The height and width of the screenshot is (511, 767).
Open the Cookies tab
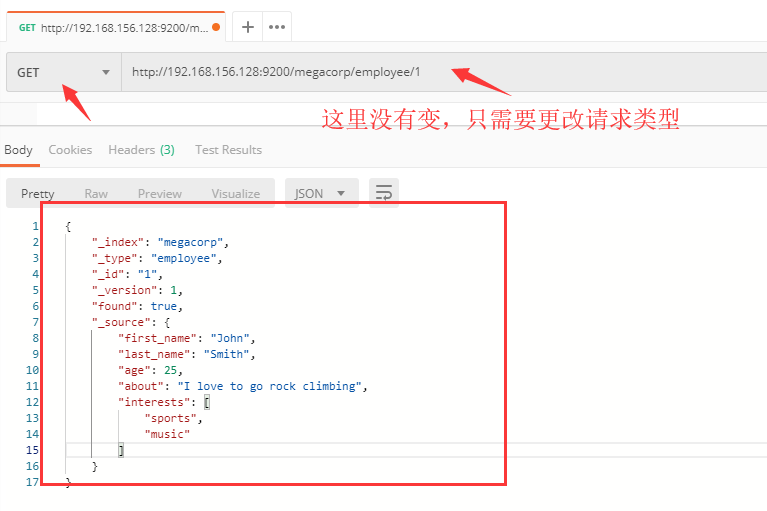click(x=70, y=150)
